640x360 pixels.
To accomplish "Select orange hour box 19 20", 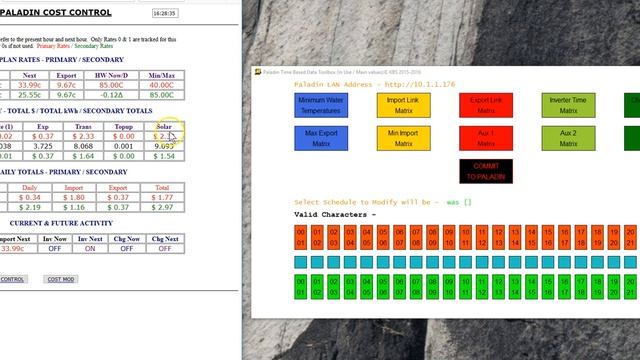I will [x=614, y=237].
